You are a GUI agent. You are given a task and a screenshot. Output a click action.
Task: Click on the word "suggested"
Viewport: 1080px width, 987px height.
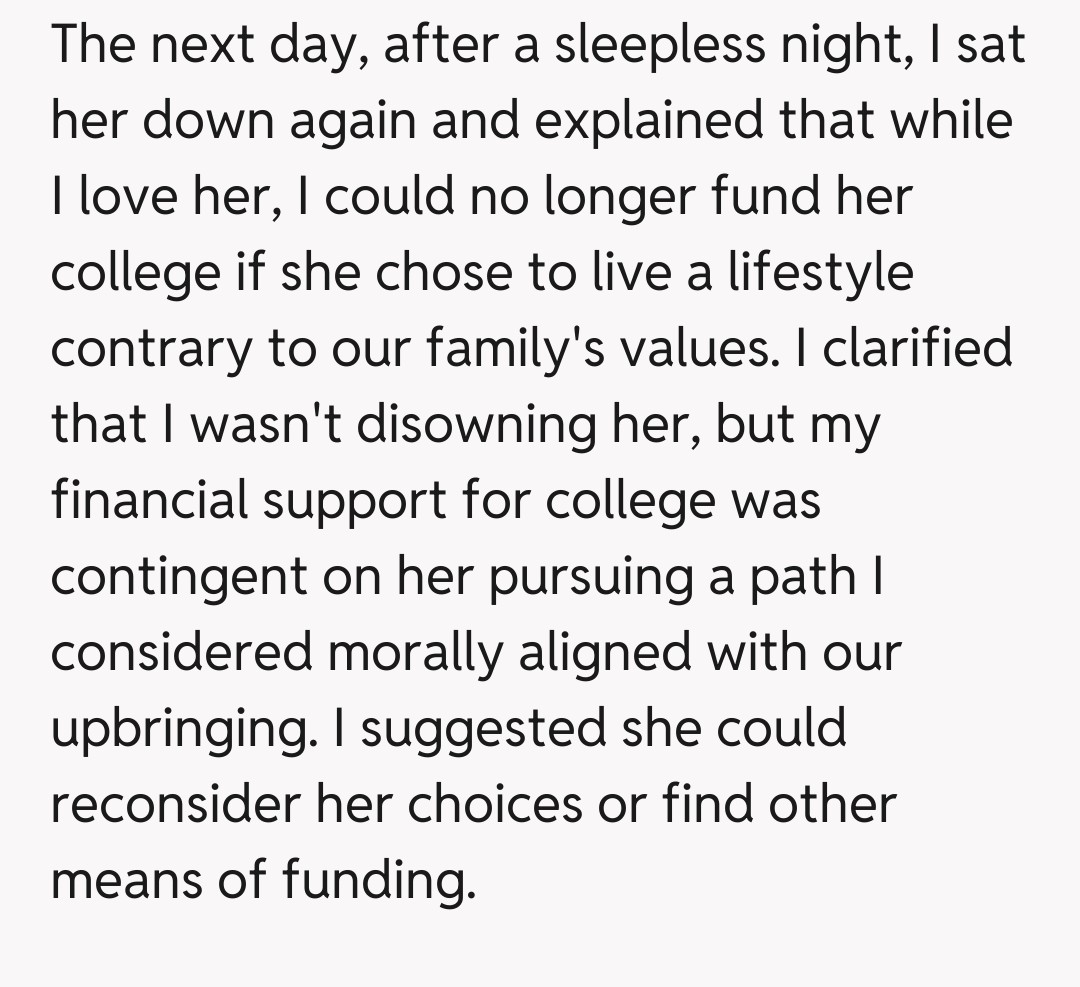(x=484, y=729)
